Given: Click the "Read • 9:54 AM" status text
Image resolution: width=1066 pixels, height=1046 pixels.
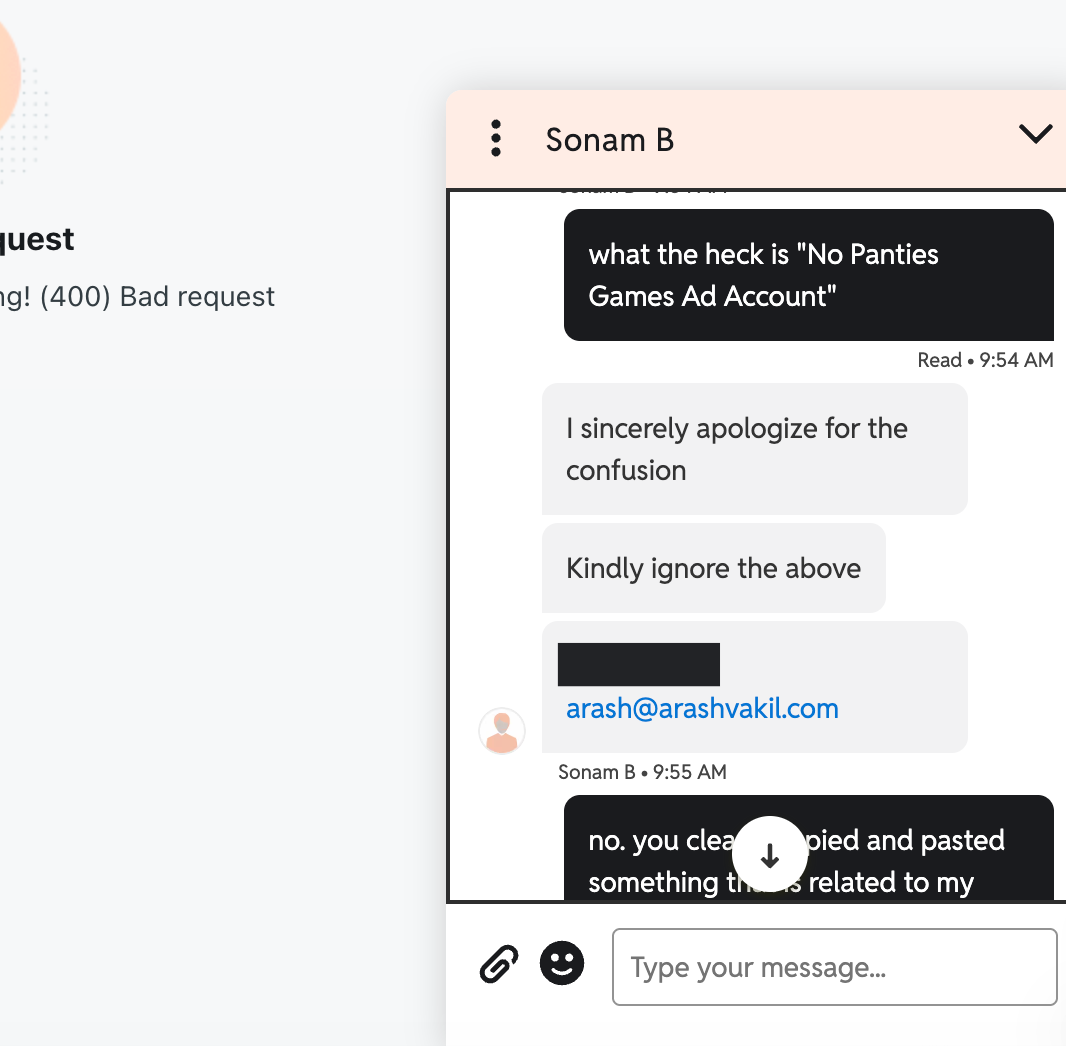Looking at the screenshot, I should [985, 360].
